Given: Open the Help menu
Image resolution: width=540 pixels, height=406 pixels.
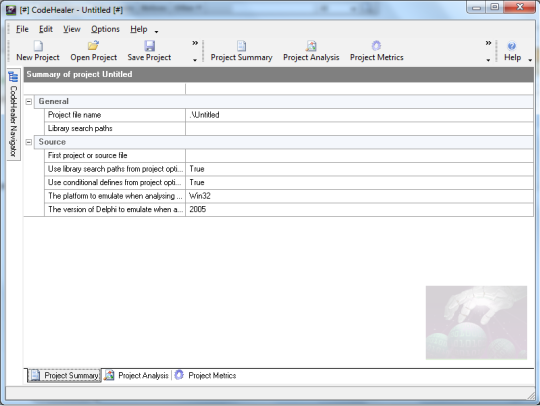Looking at the screenshot, I should [138, 29].
